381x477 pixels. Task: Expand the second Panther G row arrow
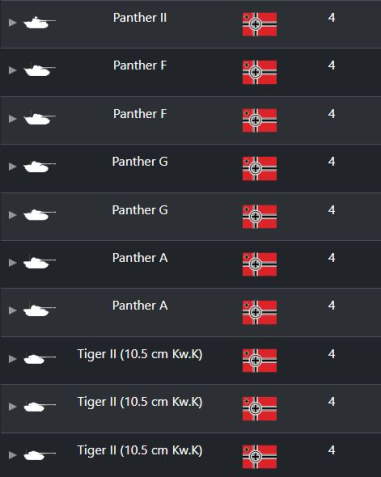point(12,215)
